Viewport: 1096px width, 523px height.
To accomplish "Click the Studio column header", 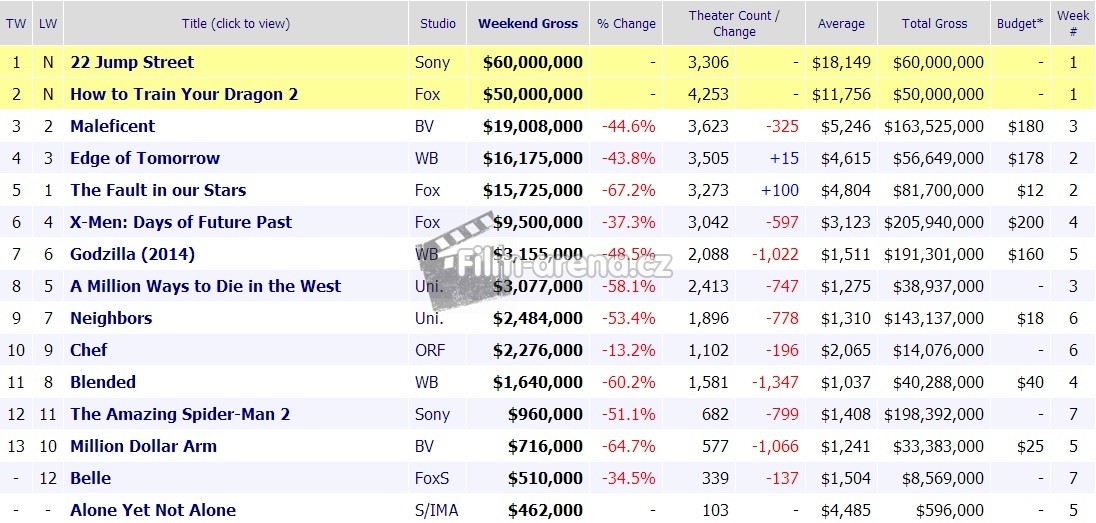I will [438, 23].
